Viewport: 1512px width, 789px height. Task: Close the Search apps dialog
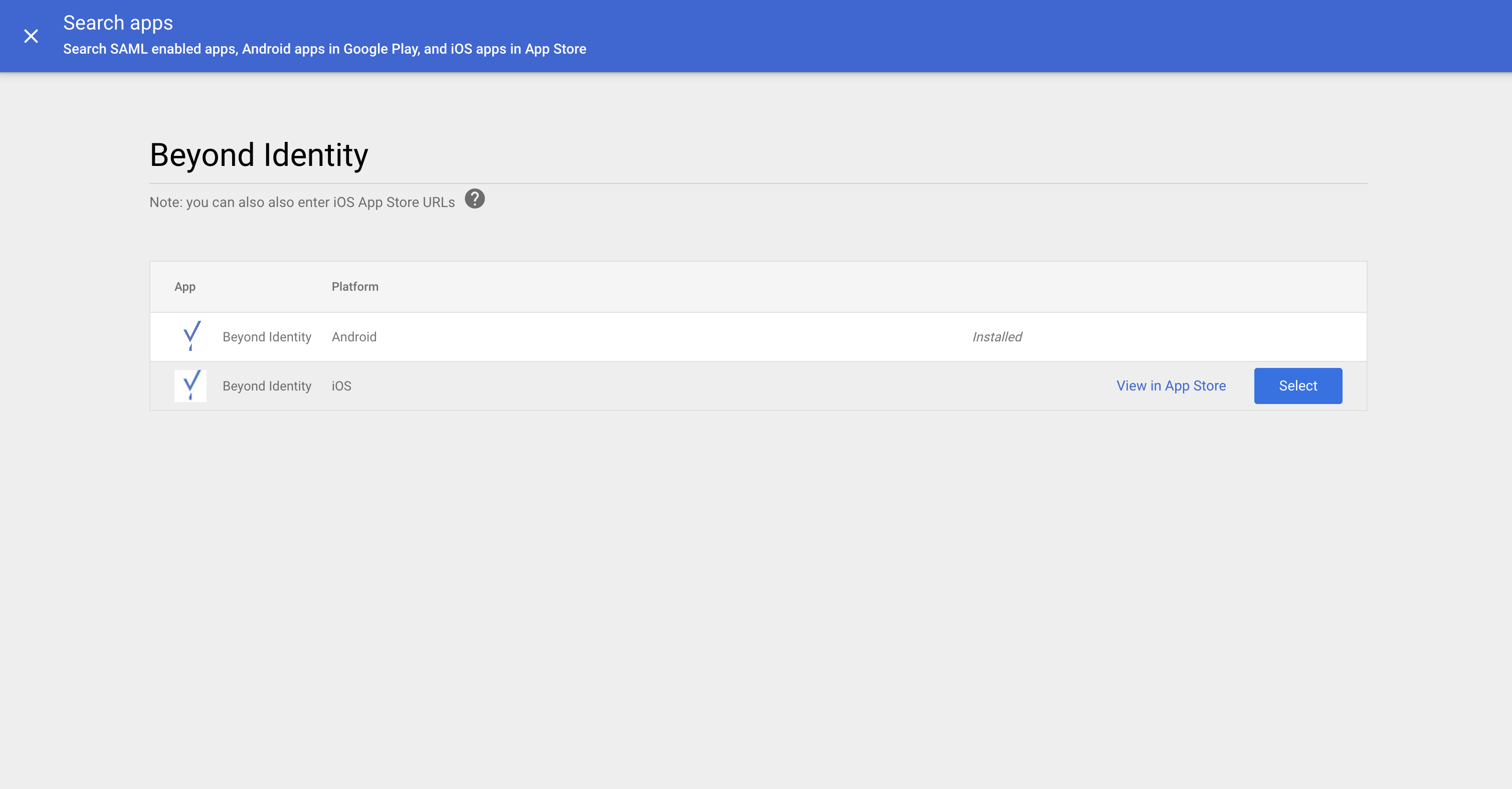[31, 37]
